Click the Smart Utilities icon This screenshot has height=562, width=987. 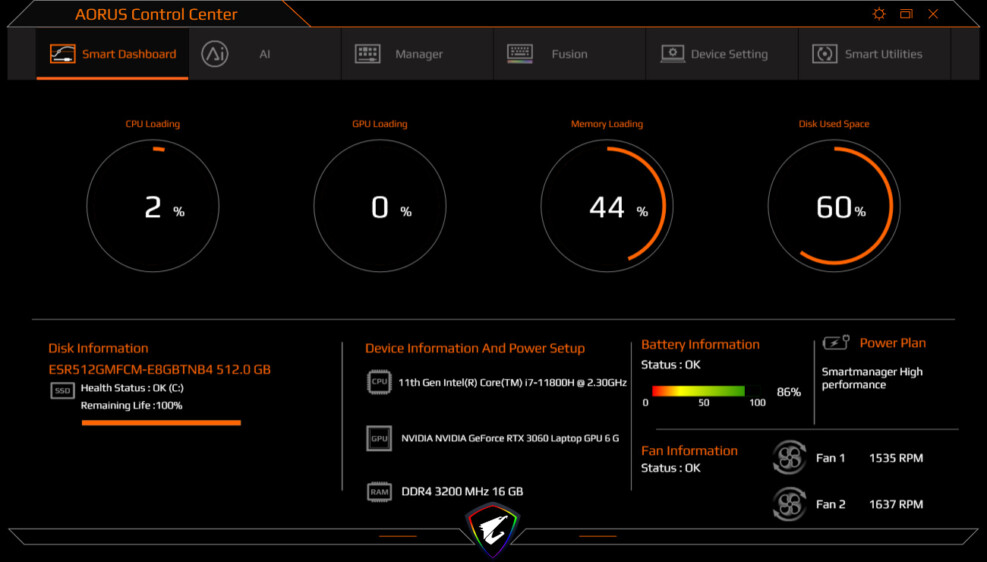click(x=825, y=53)
